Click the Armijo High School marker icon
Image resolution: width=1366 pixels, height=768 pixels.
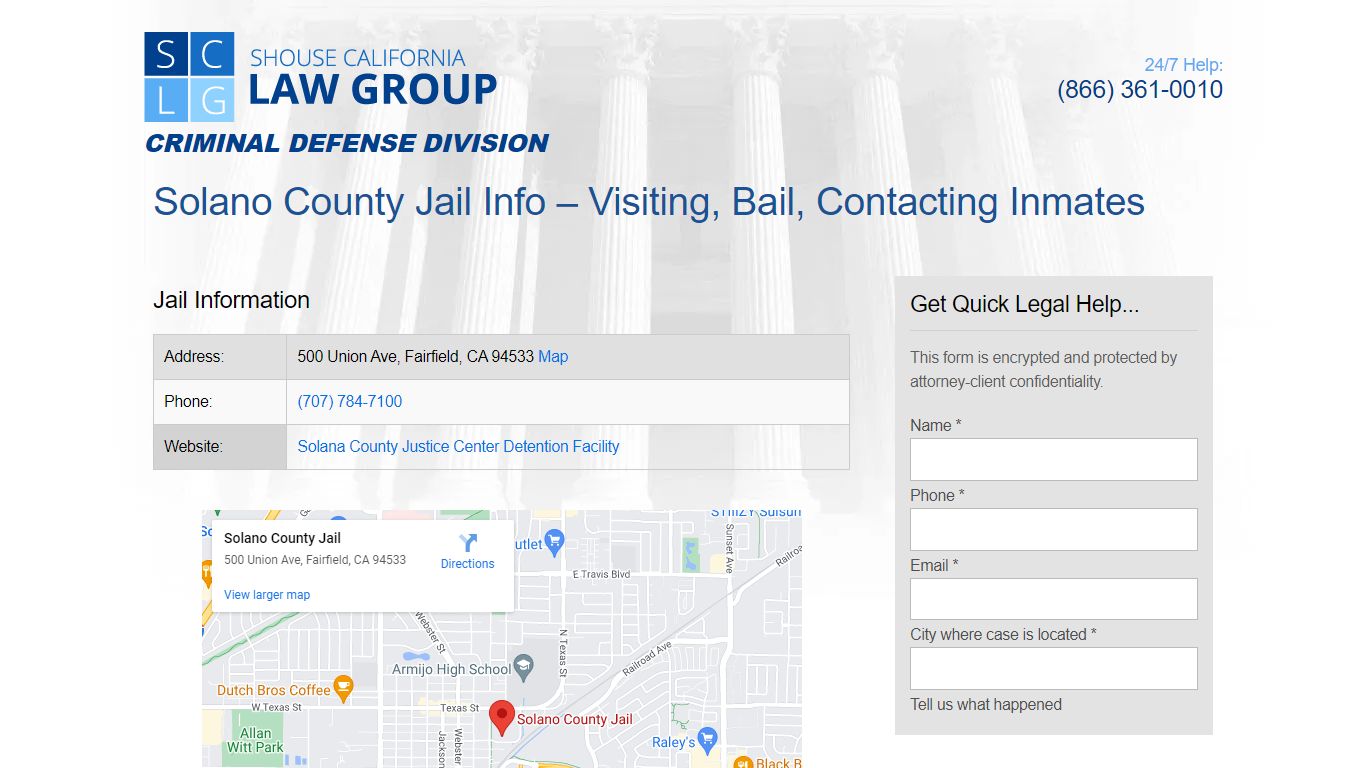[x=524, y=667]
